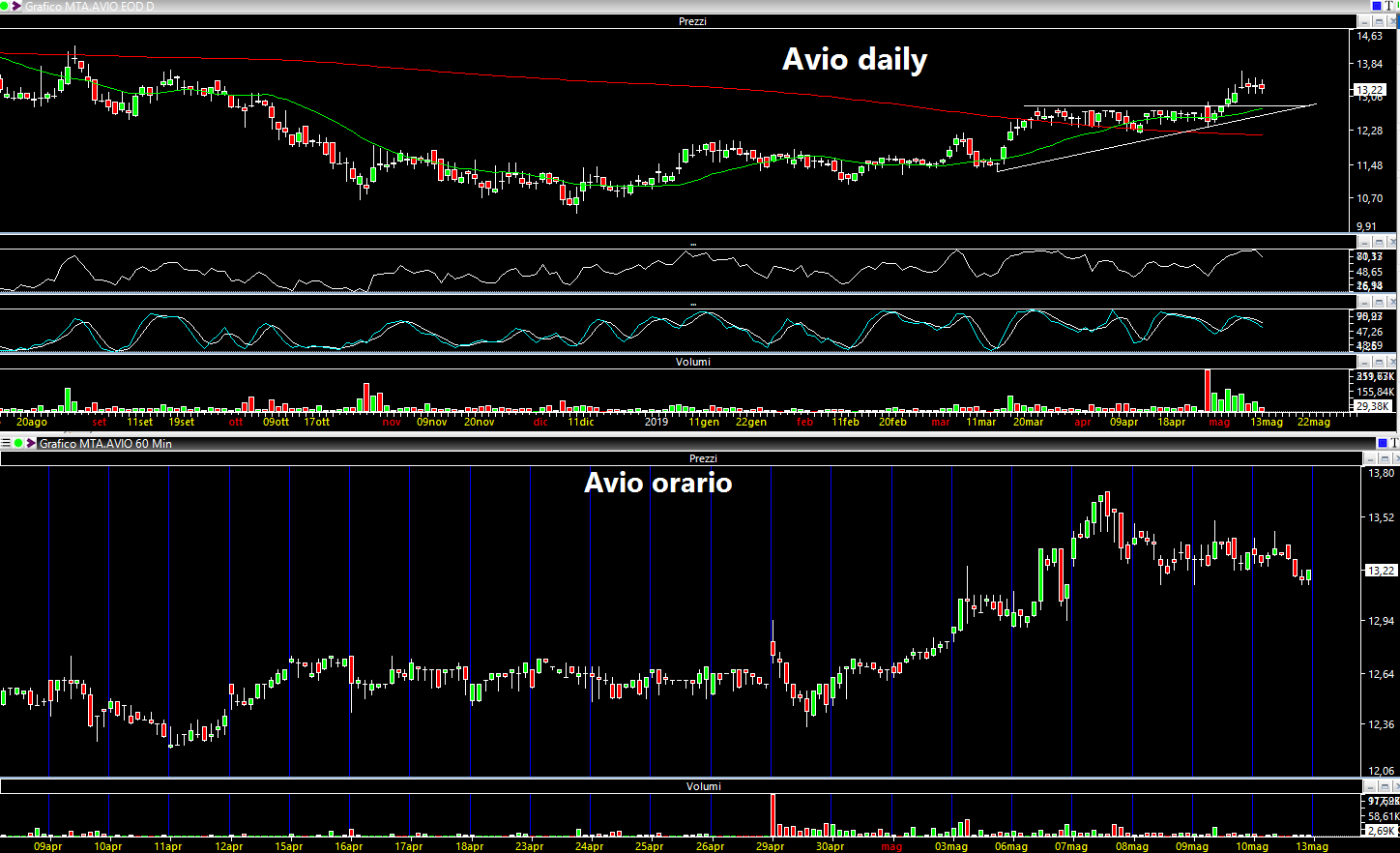
Task: Close the RSI indicator panel below daily prices
Action: point(1392,242)
